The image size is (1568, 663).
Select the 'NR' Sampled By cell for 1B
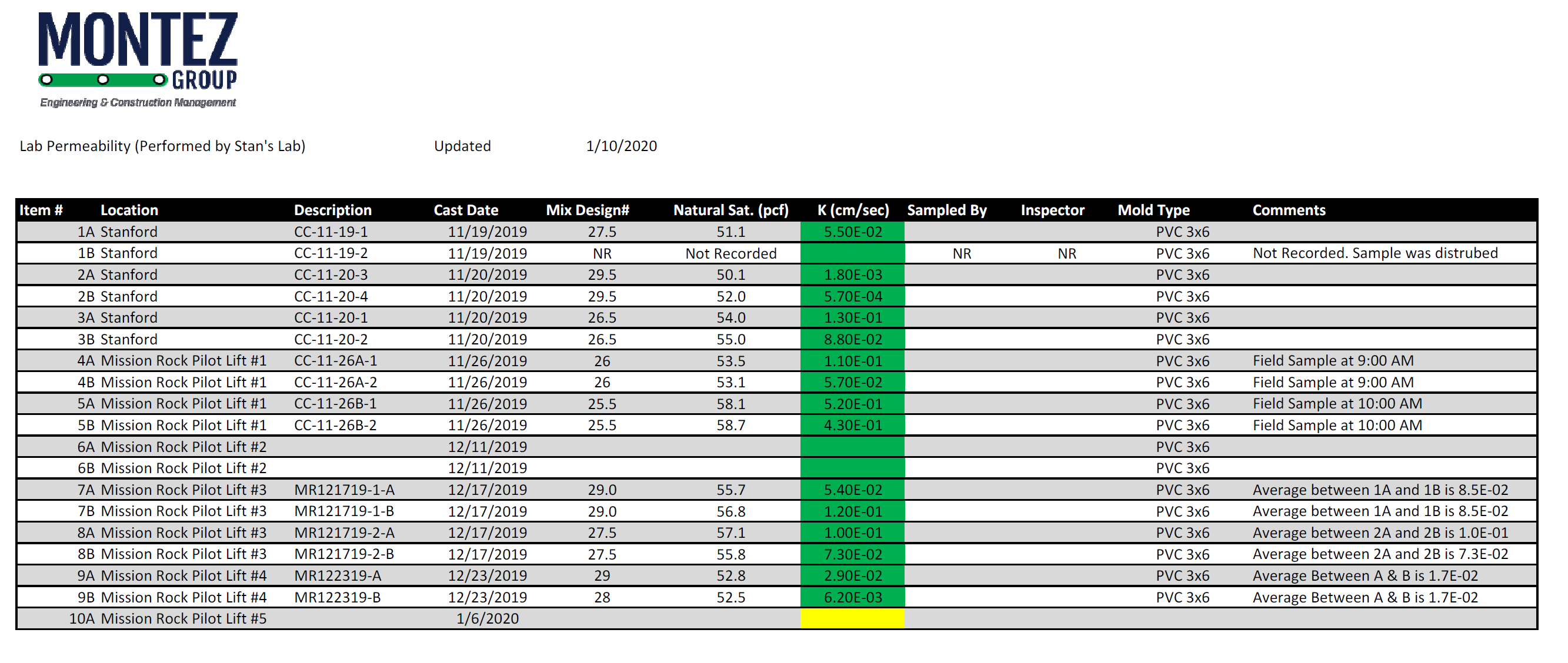click(962, 254)
